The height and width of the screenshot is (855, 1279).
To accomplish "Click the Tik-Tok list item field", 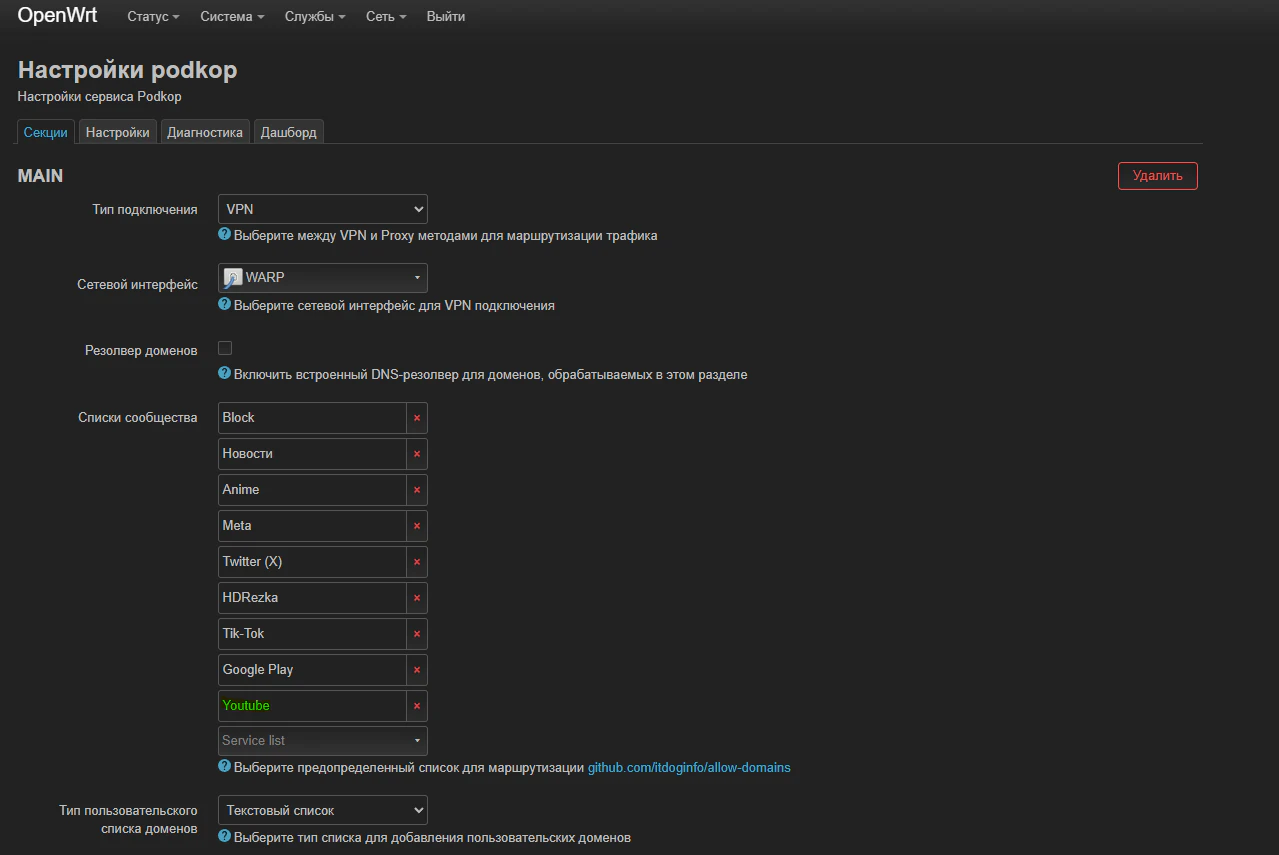I will tap(312, 634).
